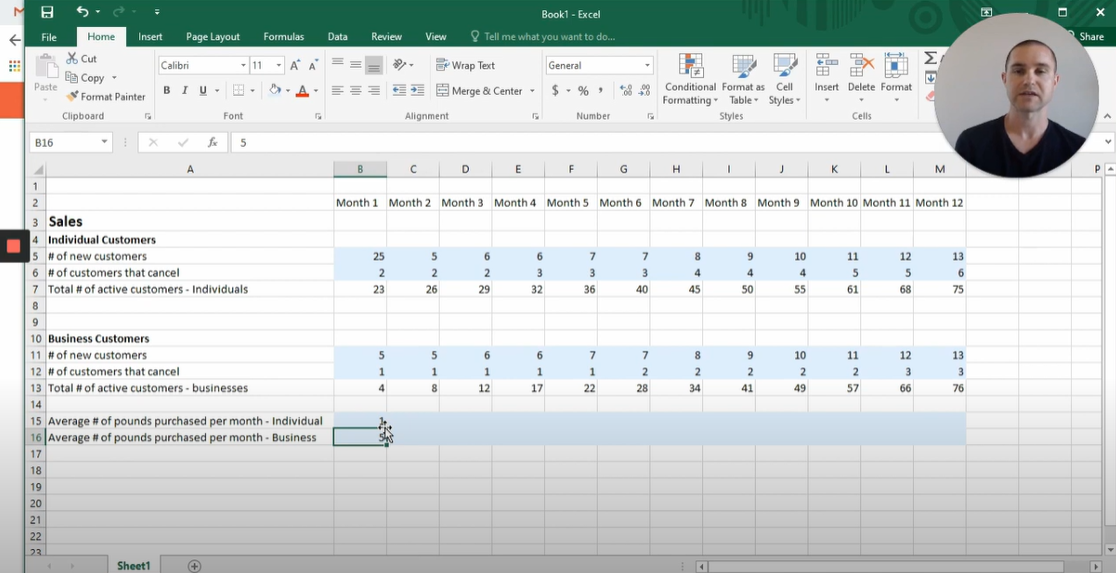This screenshot has height=573, width=1116.
Task: Open the Page Layout tab
Action: 213,37
